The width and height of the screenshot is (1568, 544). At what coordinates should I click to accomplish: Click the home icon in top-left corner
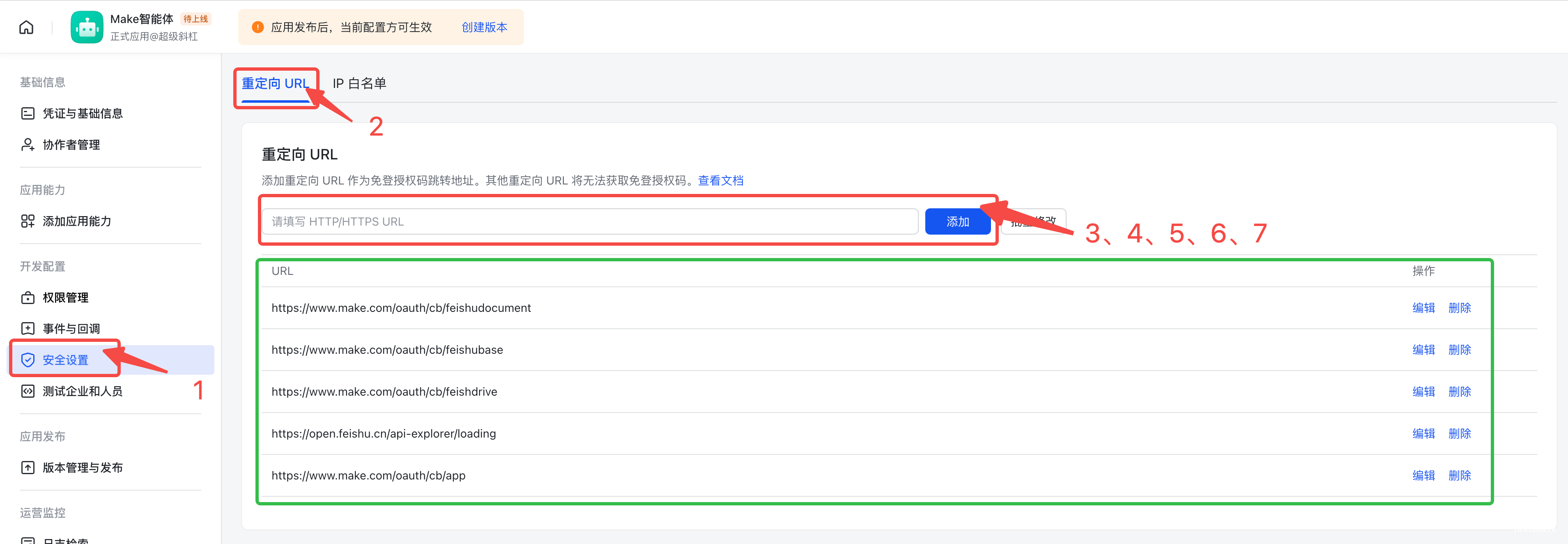[x=25, y=27]
